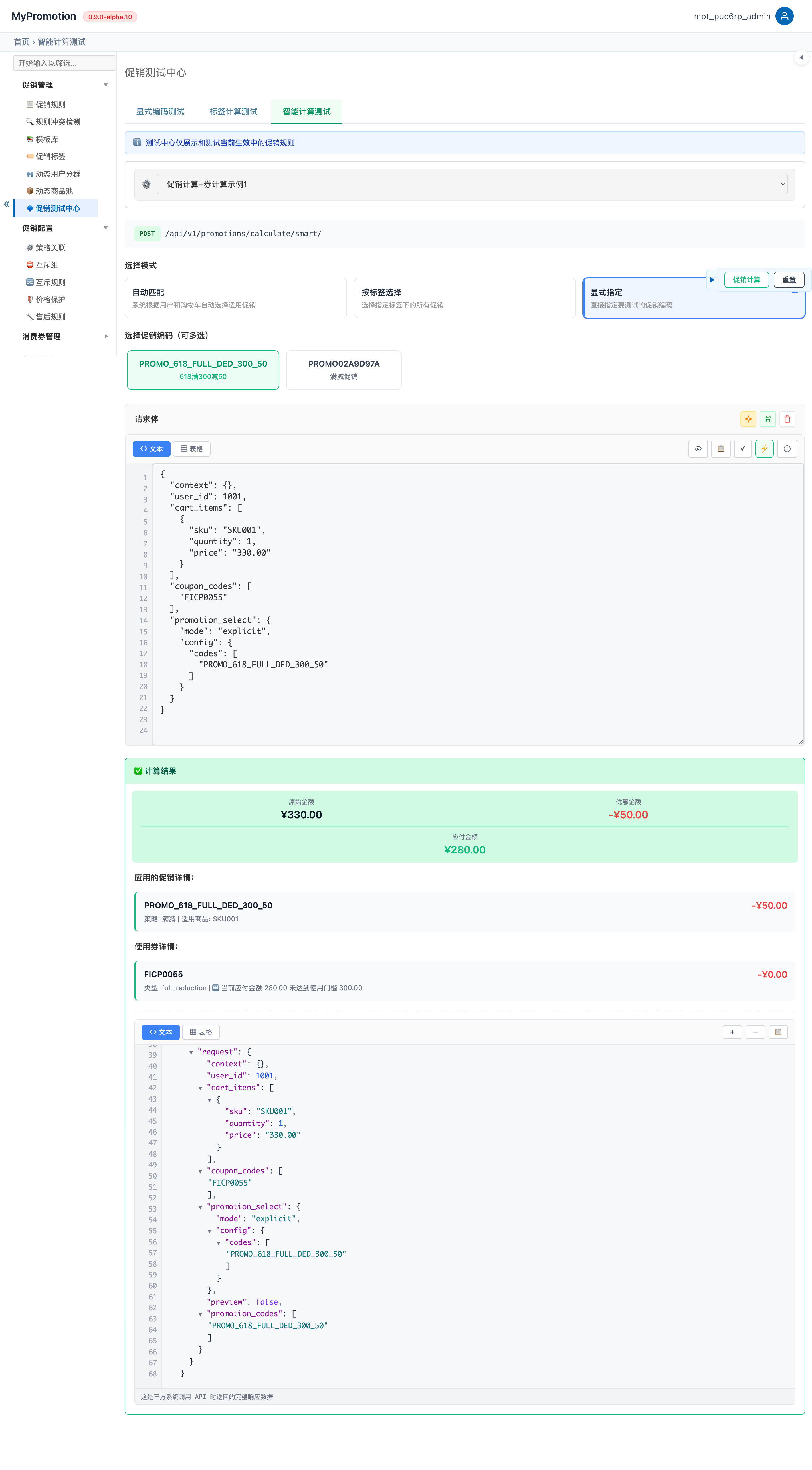Collapse all response JSON nodes with the minus icon
The image size is (812, 1470).
pyautogui.click(x=756, y=1032)
